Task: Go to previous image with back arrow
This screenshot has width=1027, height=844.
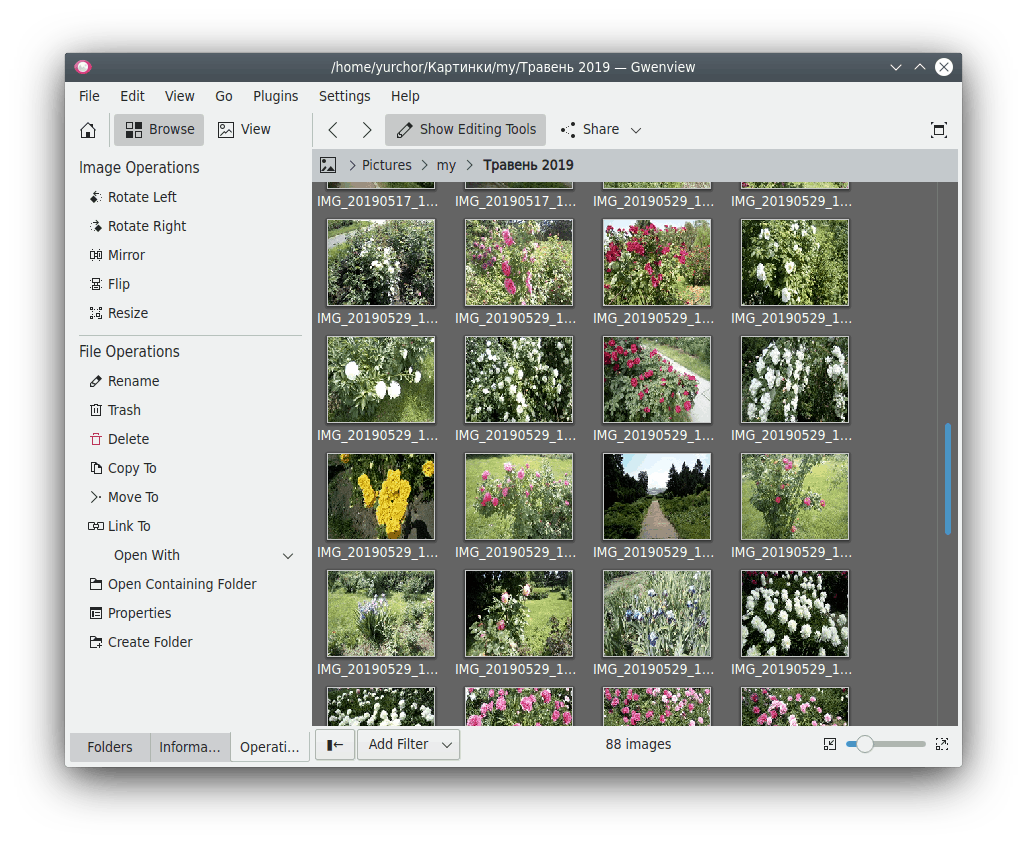Action: coord(333,130)
